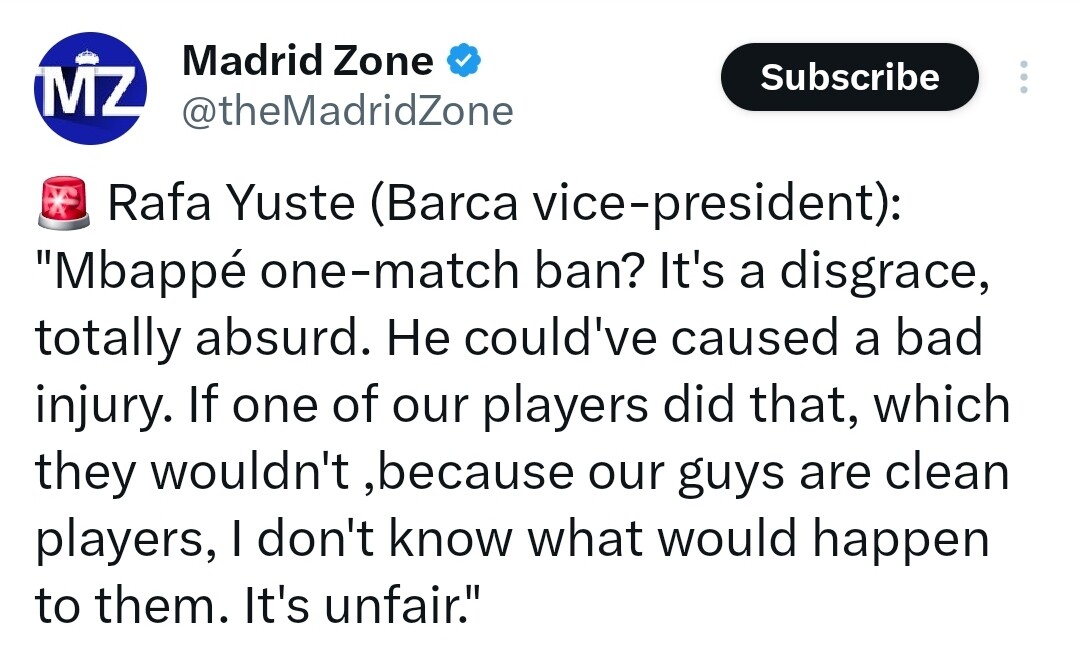Subscribe to Madrid Zone
The height and width of the screenshot is (669, 1080).
coord(849,76)
